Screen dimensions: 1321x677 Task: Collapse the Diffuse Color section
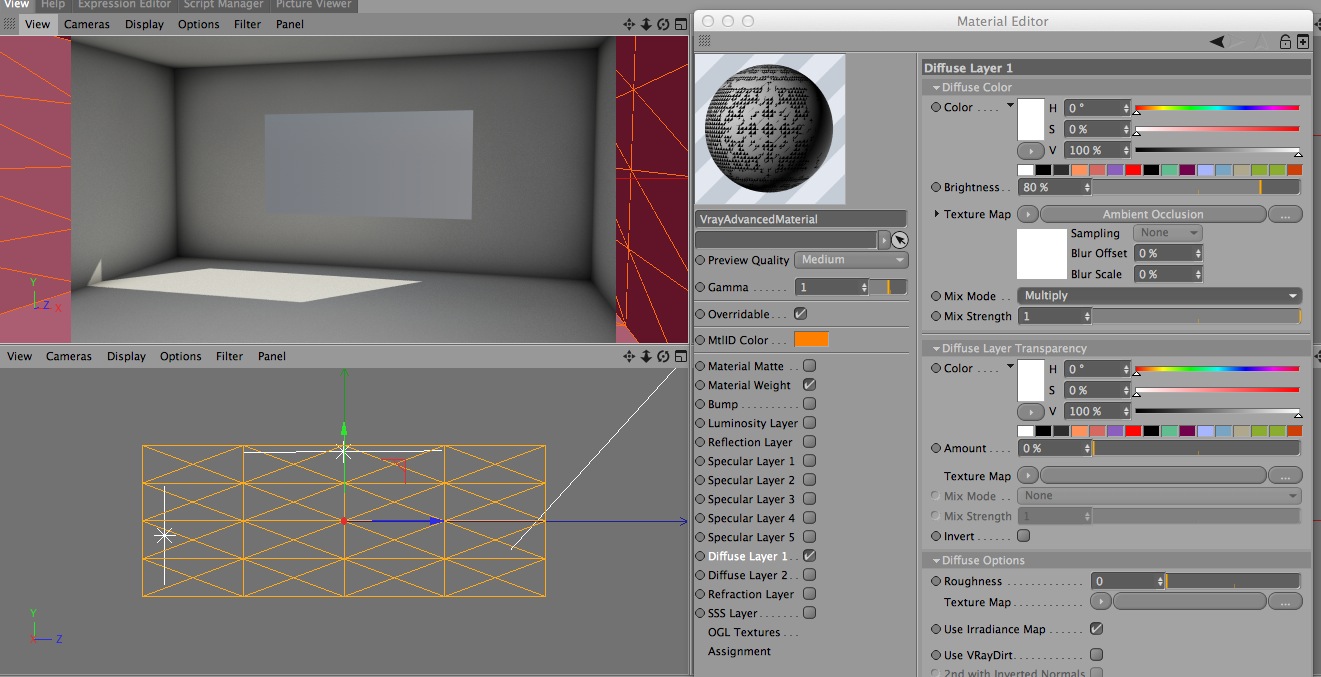pos(936,88)
